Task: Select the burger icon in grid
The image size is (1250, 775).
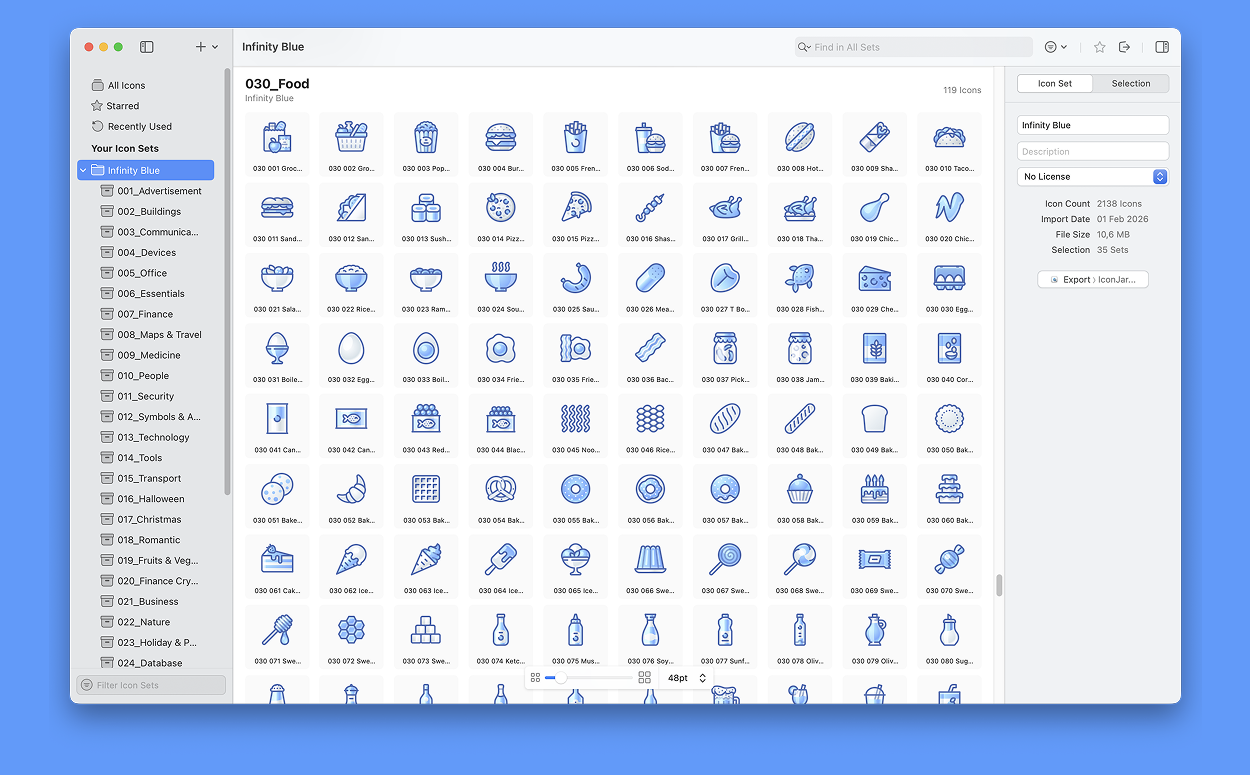Action: pyautogui.click(x=500, y=137)
